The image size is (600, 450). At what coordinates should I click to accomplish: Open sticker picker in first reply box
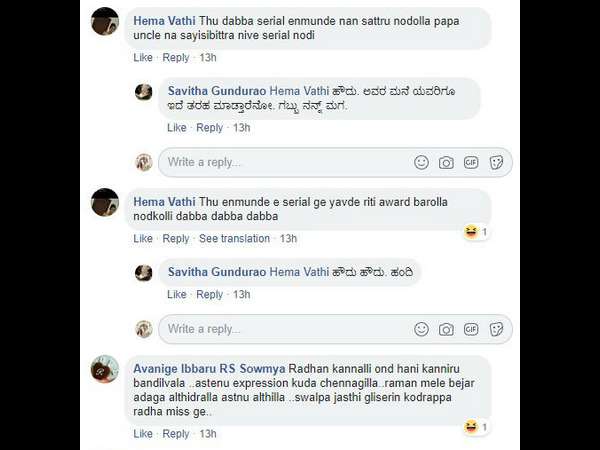pos(496,162)
